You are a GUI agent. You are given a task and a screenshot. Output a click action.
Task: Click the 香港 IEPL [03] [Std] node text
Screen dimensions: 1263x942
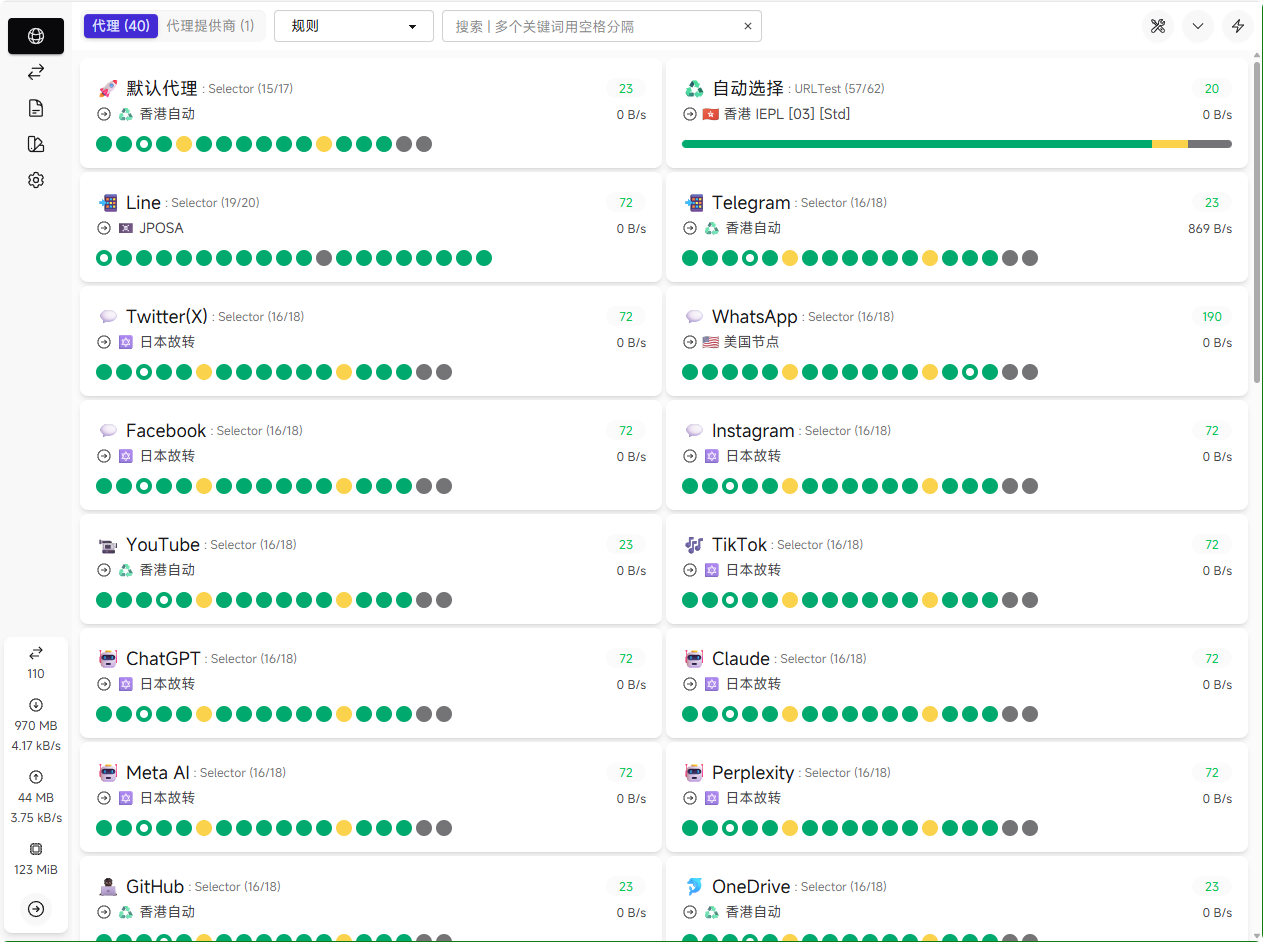point(787,114)
